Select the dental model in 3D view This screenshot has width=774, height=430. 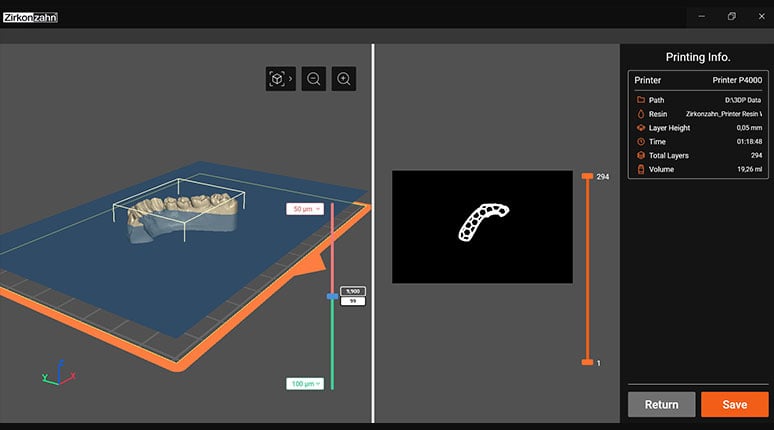tap(183, 216)
